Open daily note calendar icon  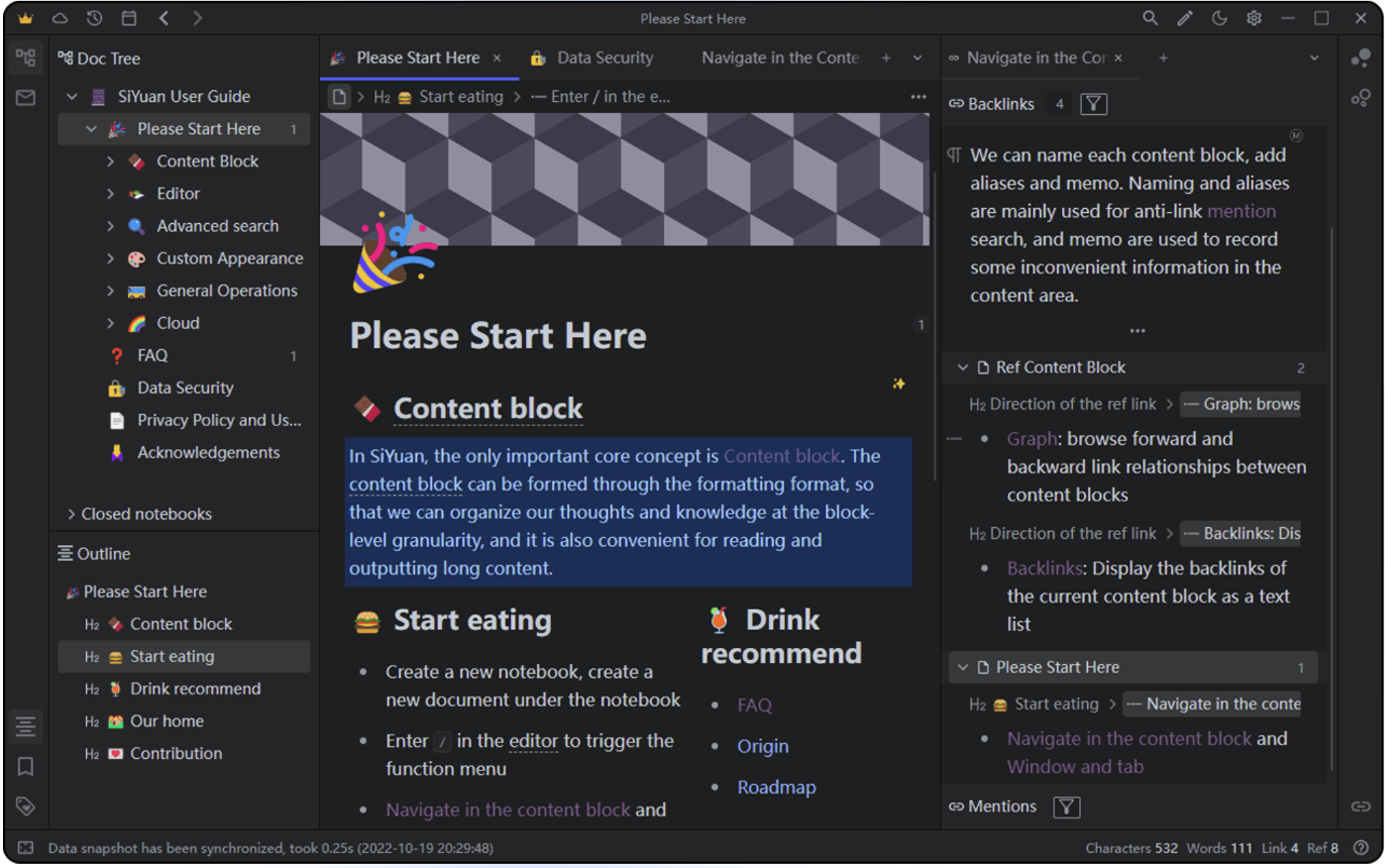(128, 18)
